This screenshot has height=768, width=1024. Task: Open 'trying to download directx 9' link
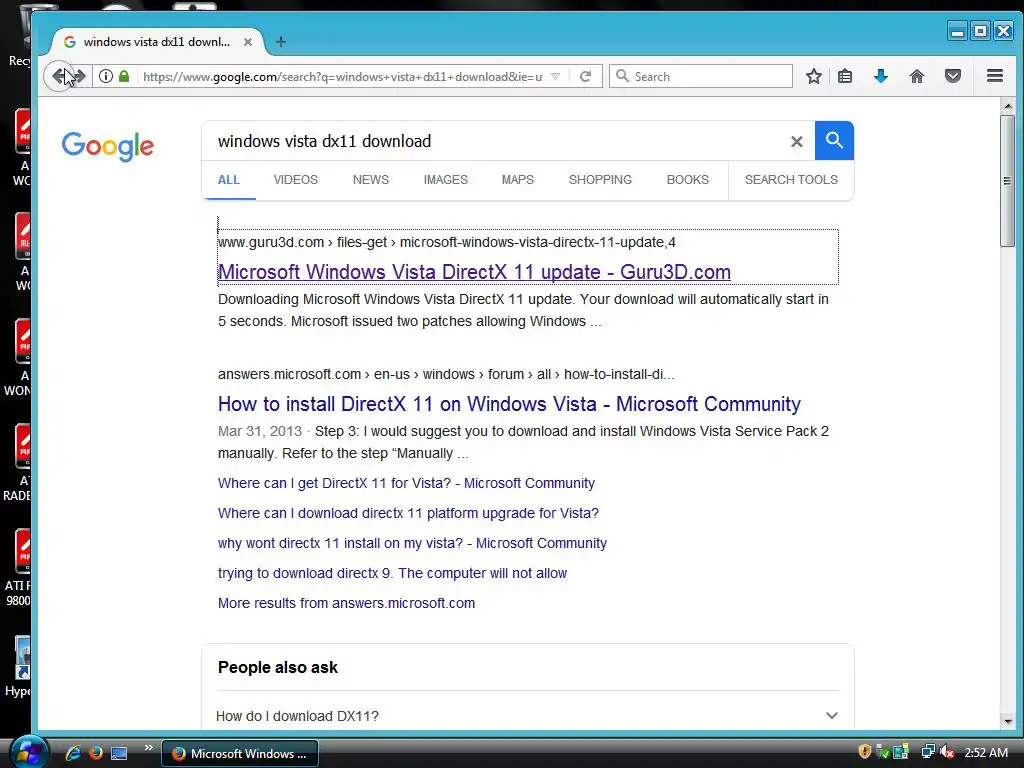point(392,573)
